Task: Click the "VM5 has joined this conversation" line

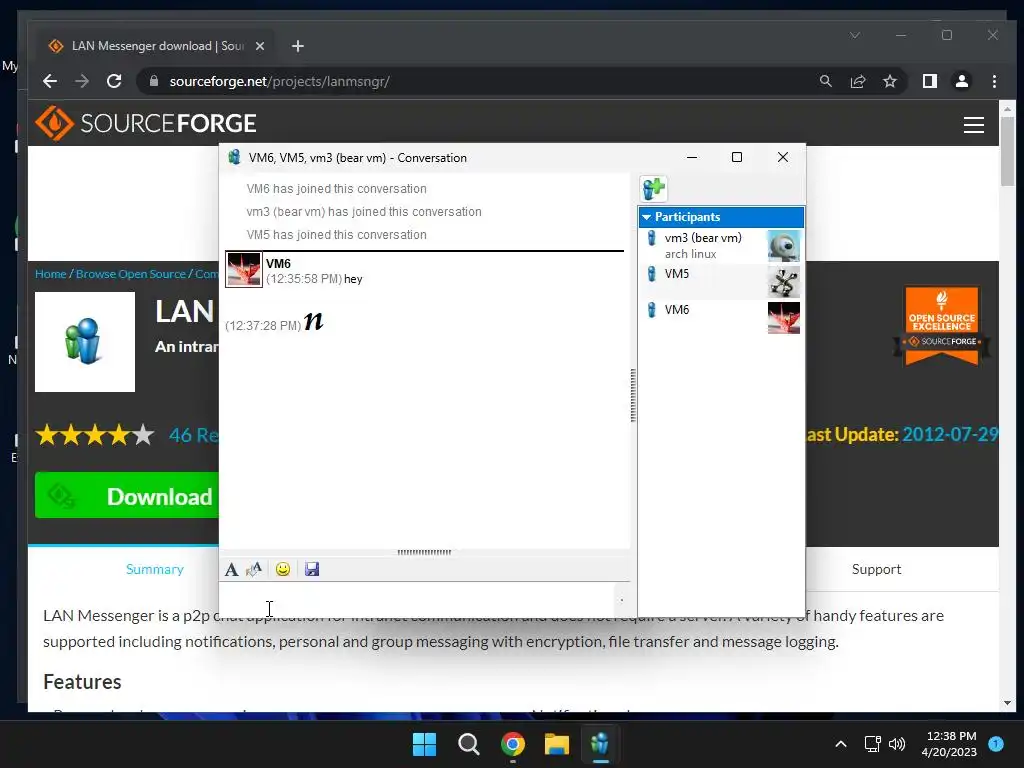Action: click(336, 234)
